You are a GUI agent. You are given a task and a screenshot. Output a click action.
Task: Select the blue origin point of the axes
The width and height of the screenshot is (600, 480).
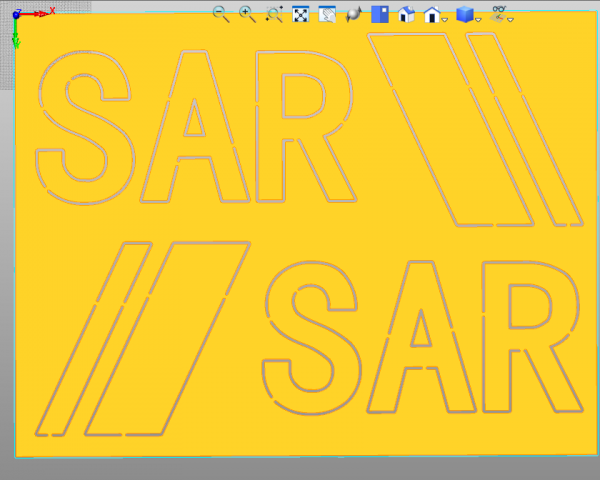tap(17, 14)
